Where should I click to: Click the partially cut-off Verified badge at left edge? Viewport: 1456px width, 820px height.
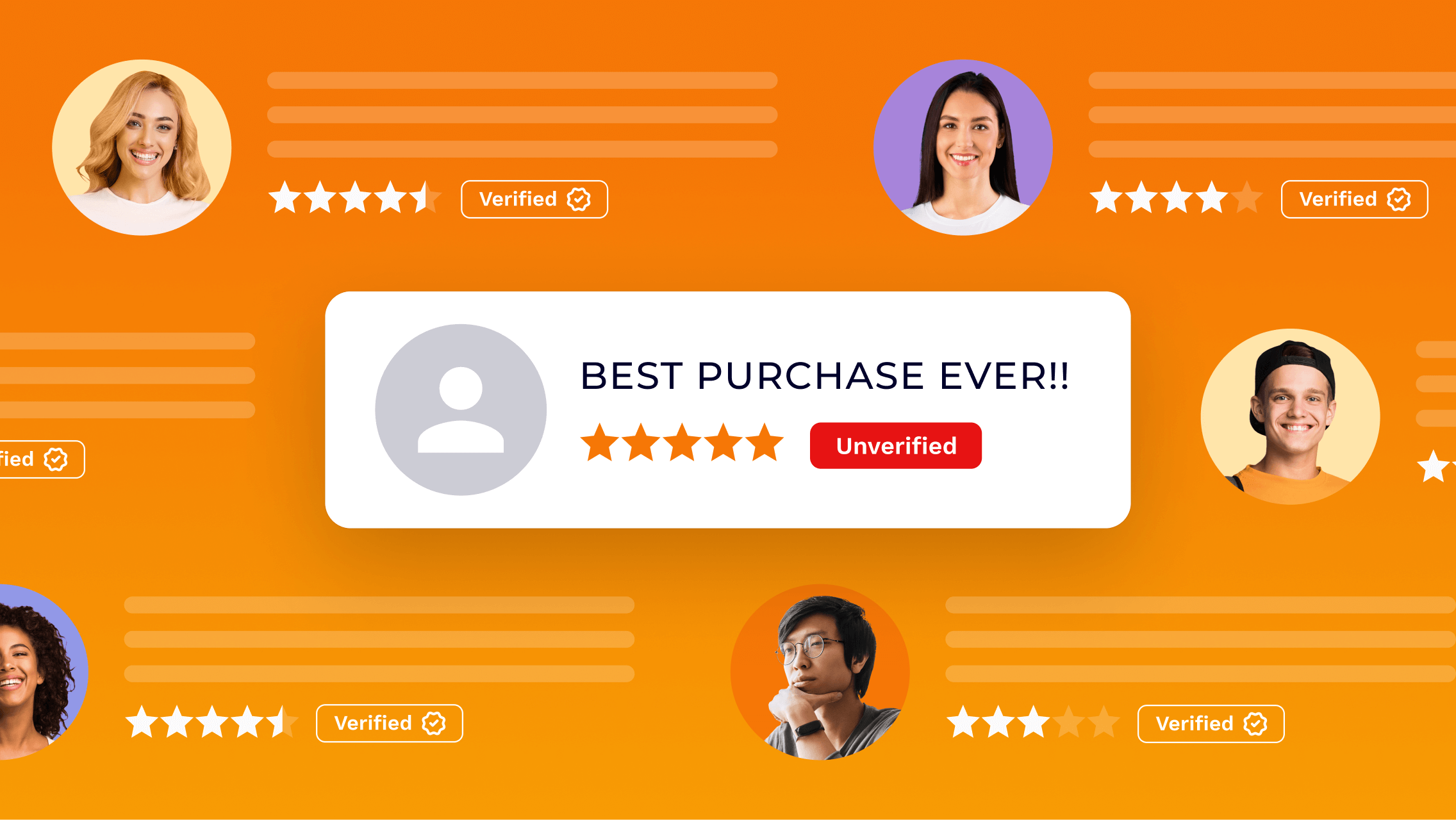click(42, 459)
